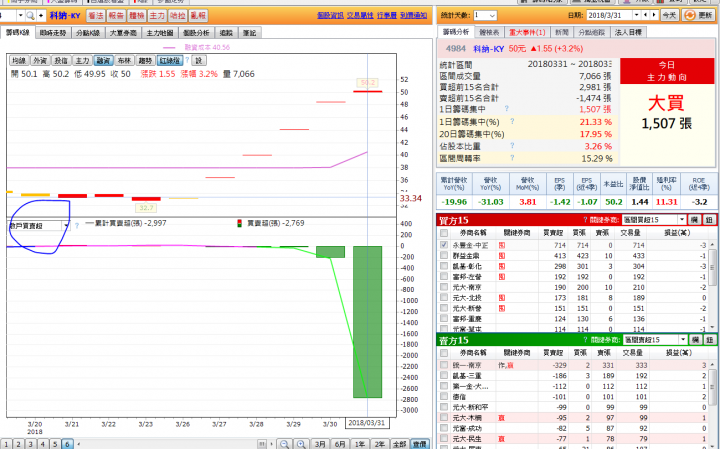Click red flag icon in 元大-北投 row
Screen dimensions: 720x449
(502, 298)
